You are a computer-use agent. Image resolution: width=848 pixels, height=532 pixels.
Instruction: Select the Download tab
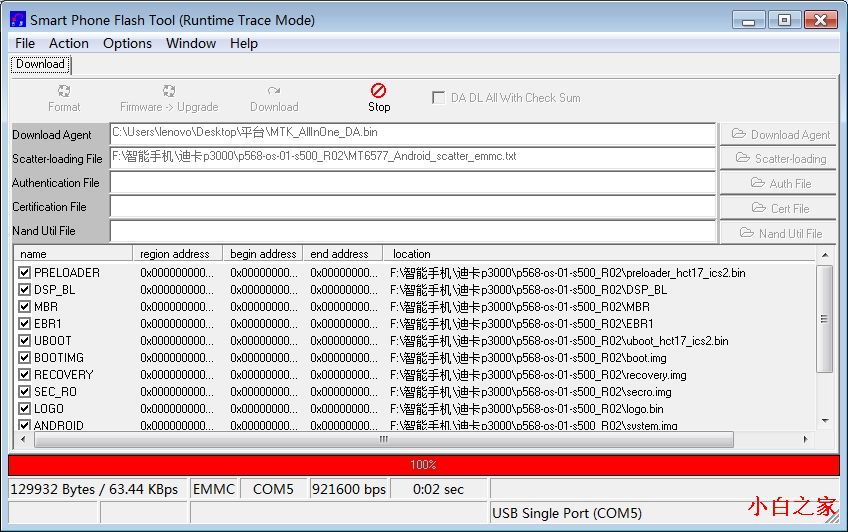(x=41, y=64)
